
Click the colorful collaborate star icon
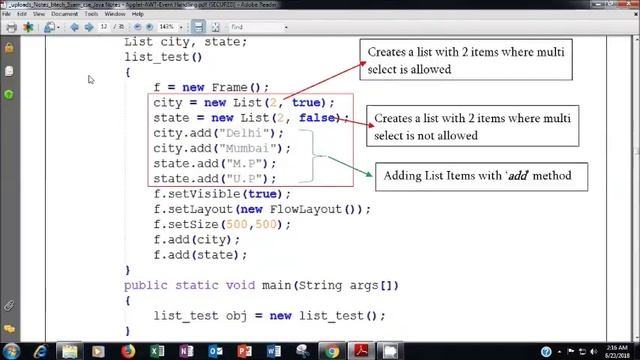click(x=28, y=27)
